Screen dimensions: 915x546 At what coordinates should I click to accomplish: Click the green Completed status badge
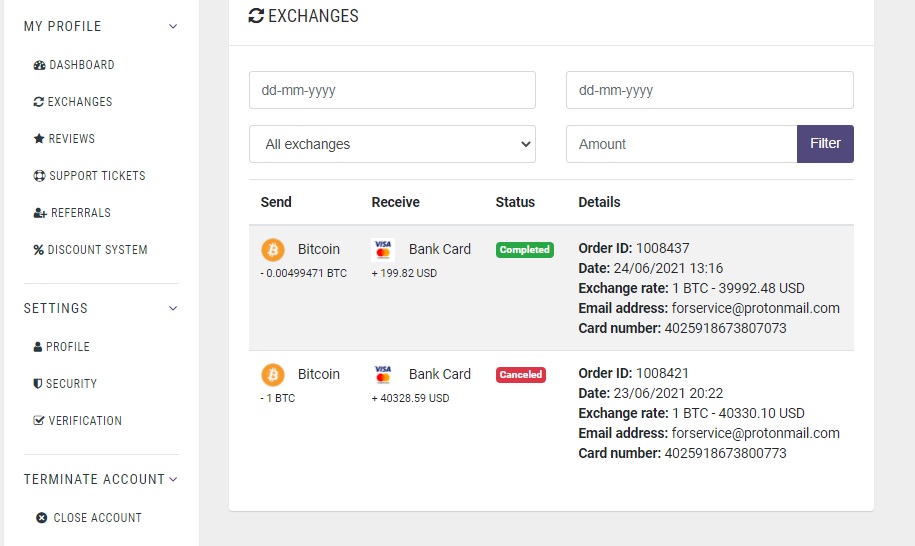coord(524,250)
